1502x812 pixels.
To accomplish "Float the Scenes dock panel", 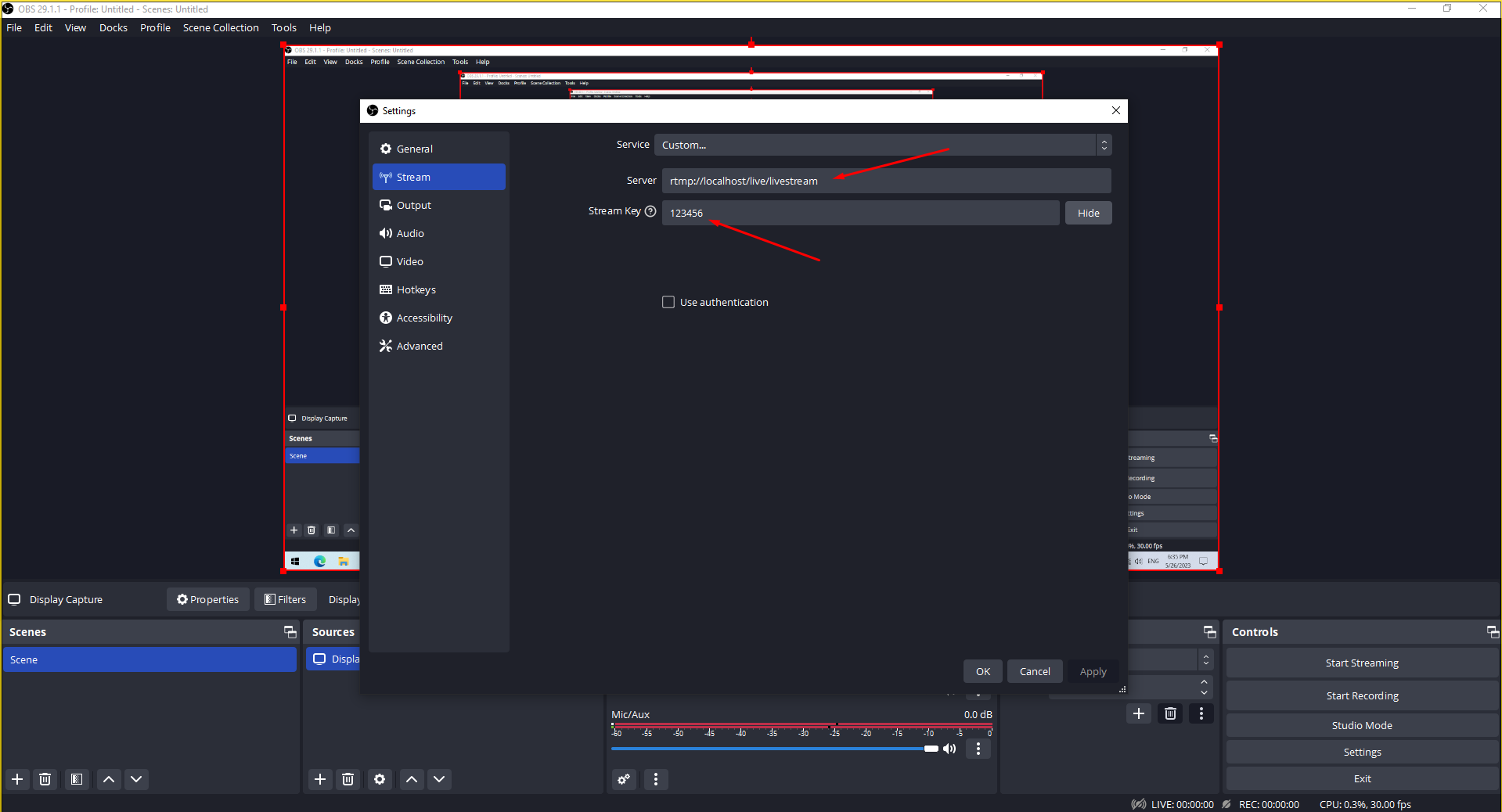I will [290, 632].
